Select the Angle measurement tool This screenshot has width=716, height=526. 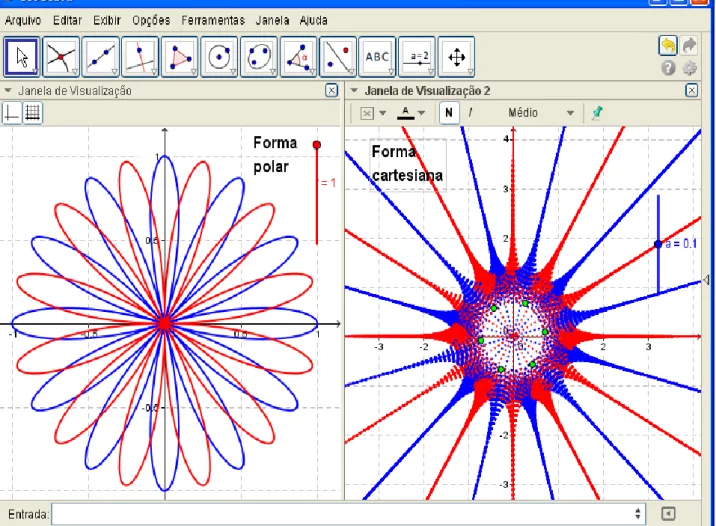(298, 57)
